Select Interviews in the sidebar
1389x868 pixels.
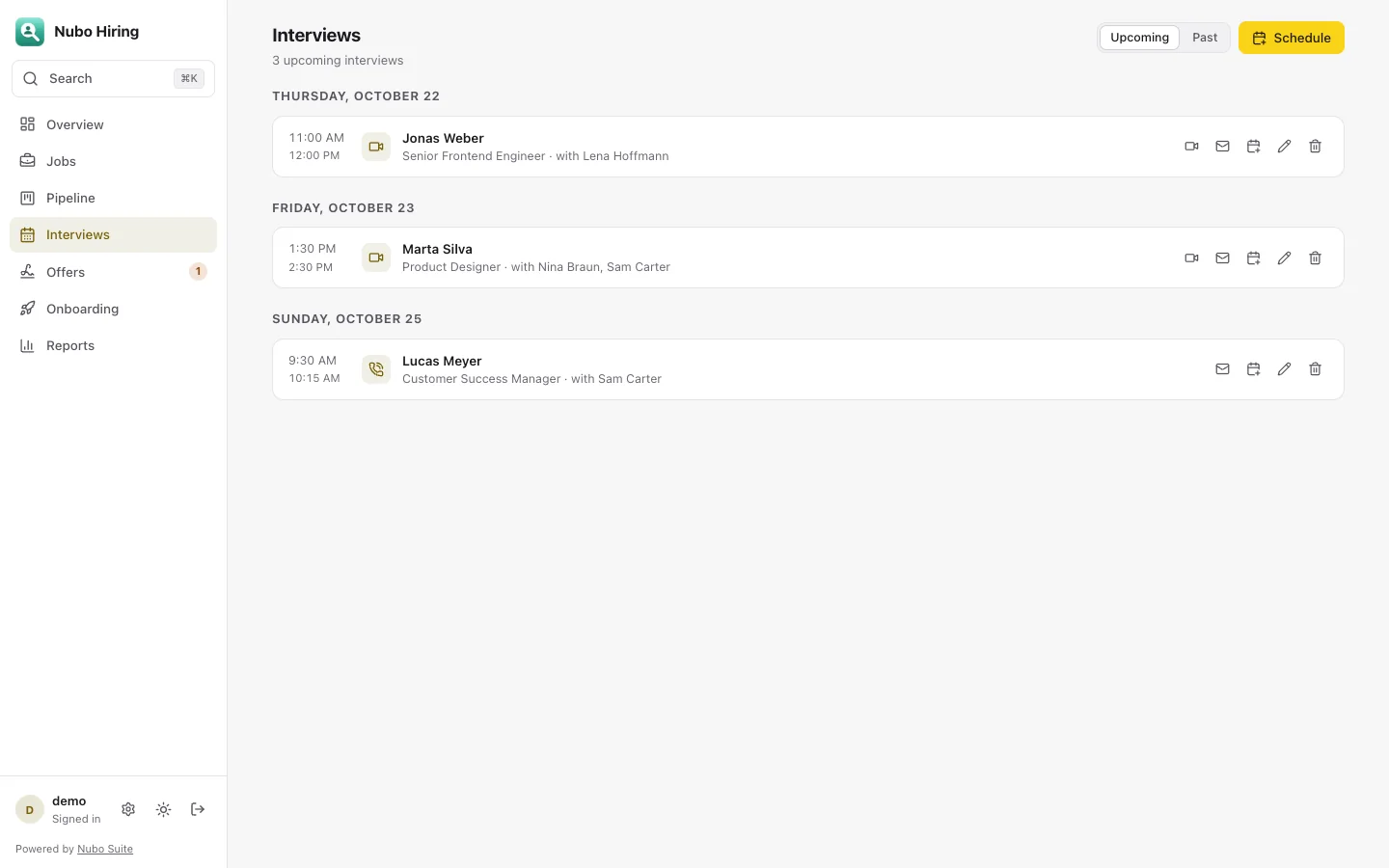(113, 234)
